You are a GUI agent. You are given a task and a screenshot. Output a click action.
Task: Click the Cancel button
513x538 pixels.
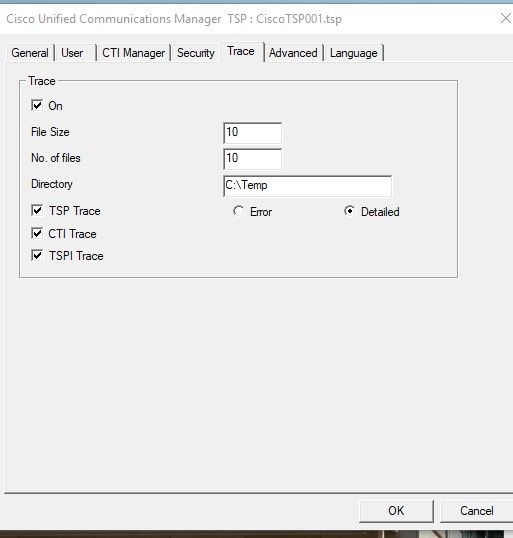coord(477,511)
